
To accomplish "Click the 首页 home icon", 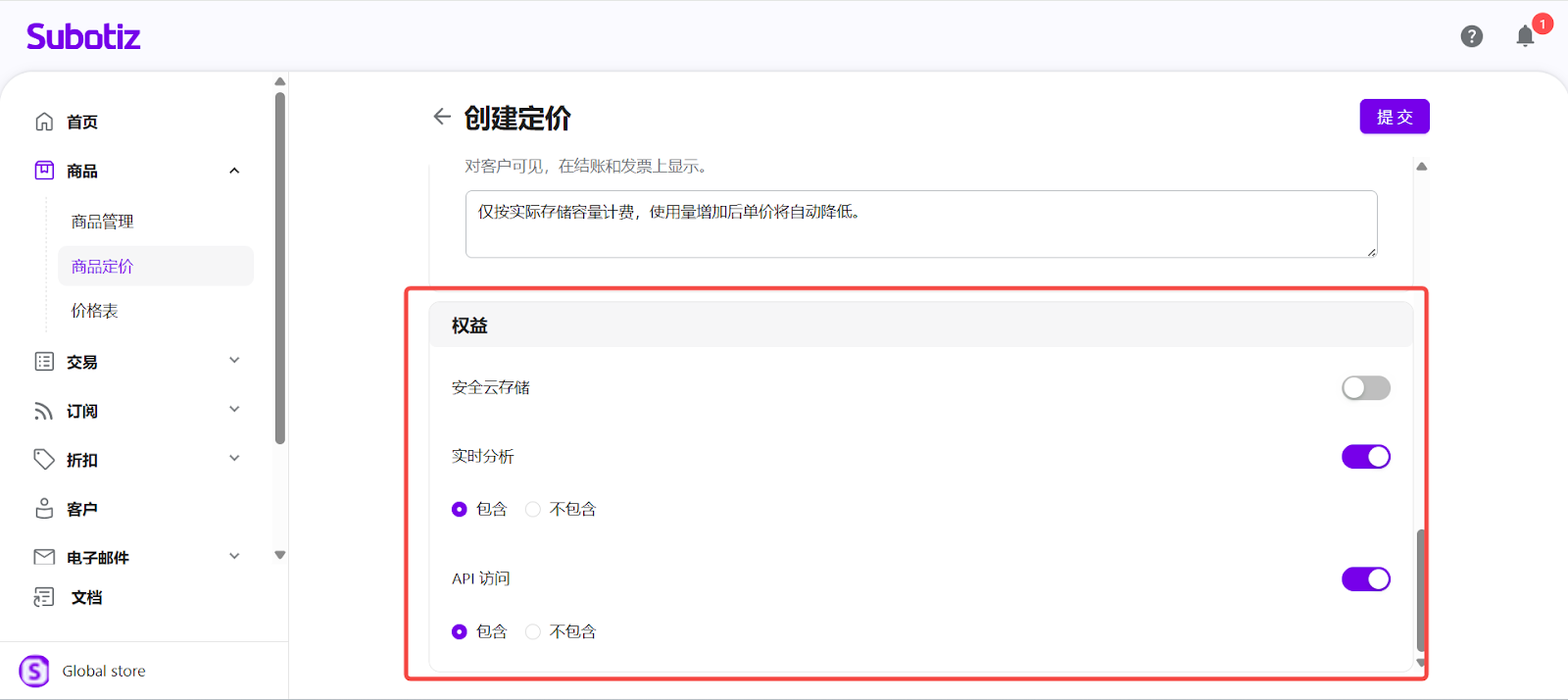I will 44,122.
